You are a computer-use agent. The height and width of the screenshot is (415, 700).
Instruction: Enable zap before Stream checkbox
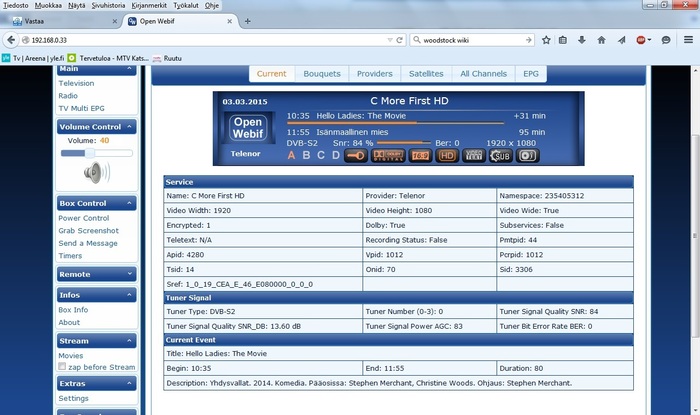coord(62,367)
